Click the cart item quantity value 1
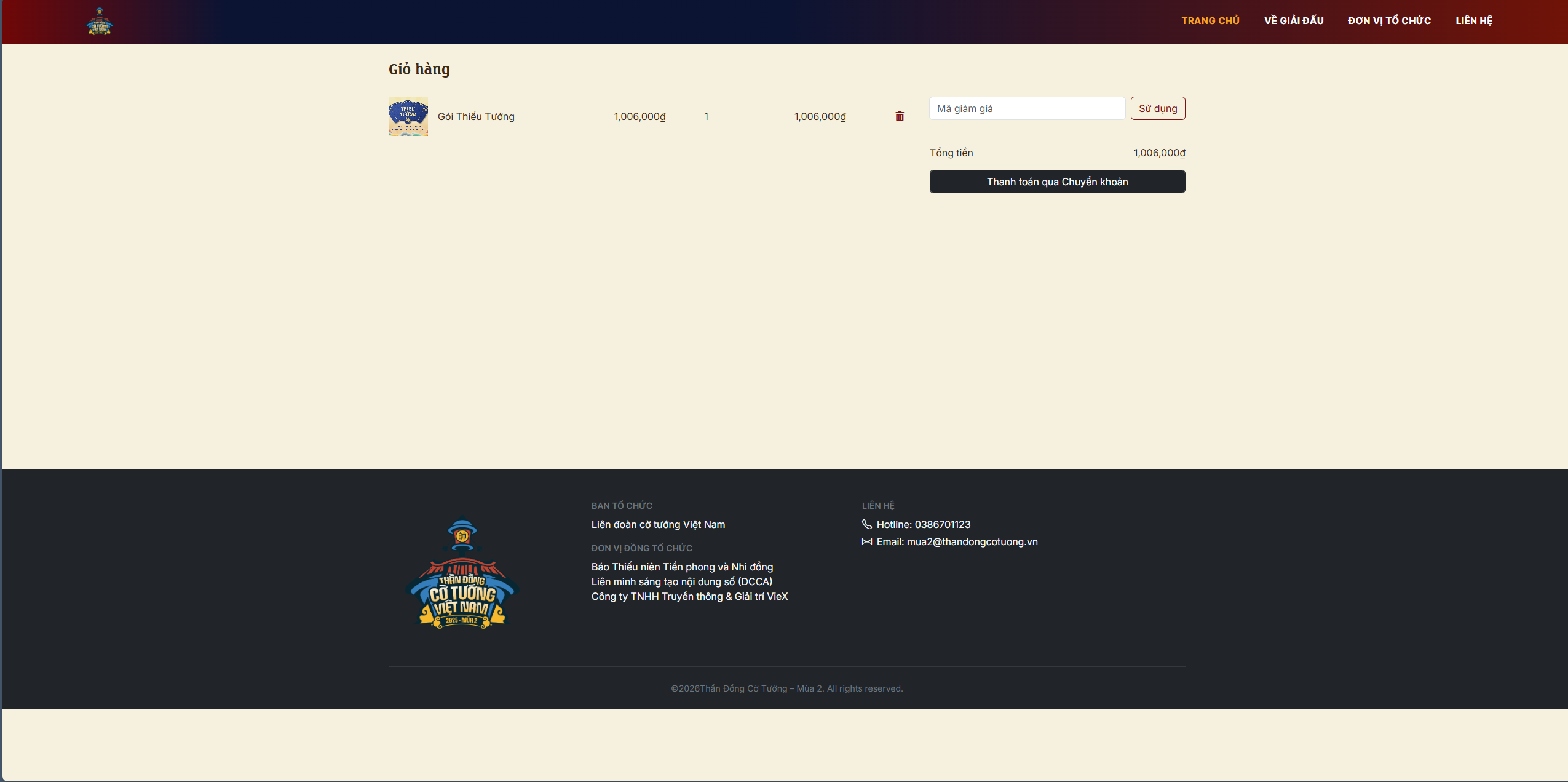Viewport: 1568px width, 782px height. (x=707, y=116)
